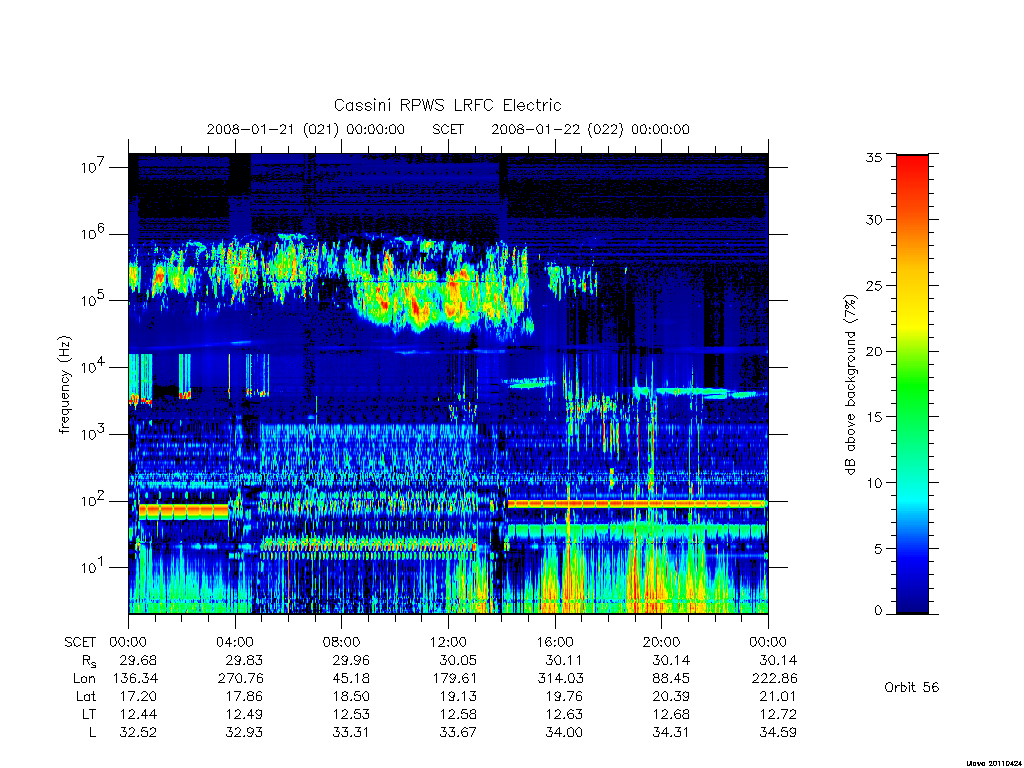Click the 20:00 SCET time tick label
The image size is (1024, 768).
pos(662,642)
